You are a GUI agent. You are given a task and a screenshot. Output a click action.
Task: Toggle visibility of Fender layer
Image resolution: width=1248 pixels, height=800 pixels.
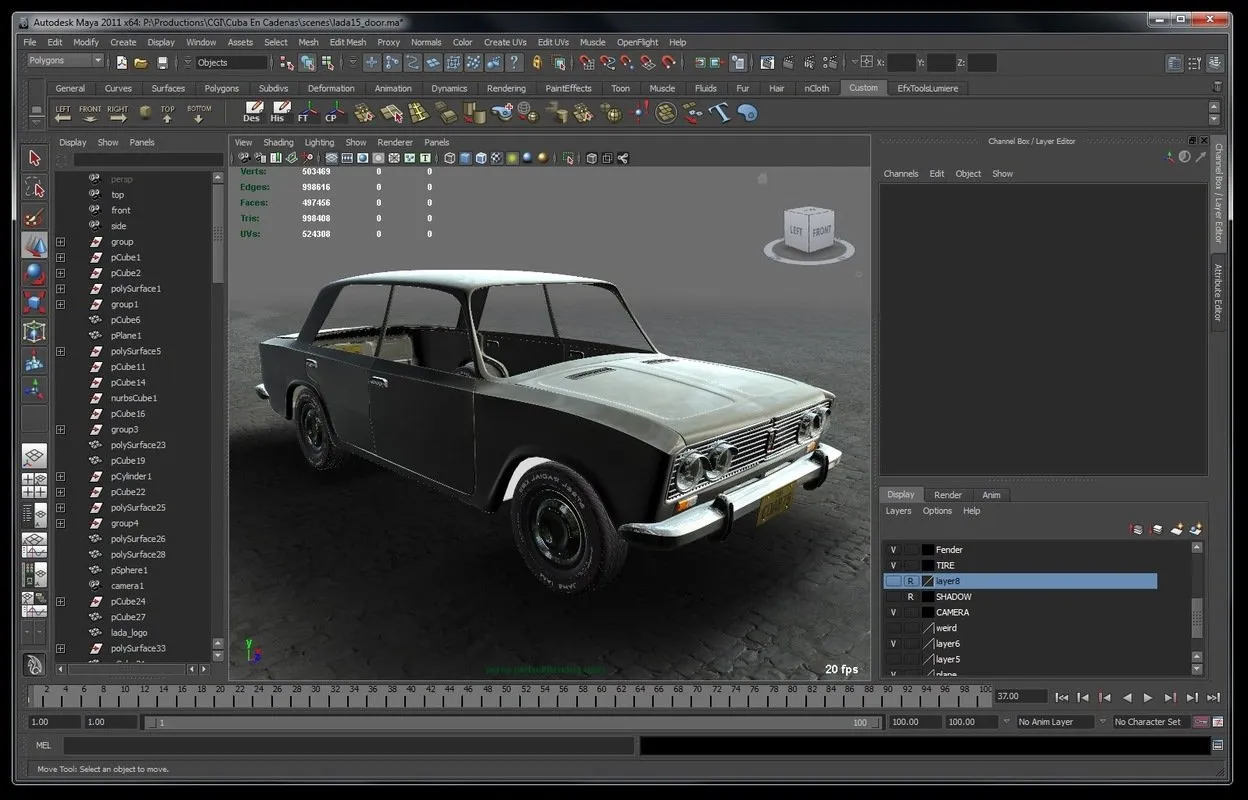click(893, 550)
